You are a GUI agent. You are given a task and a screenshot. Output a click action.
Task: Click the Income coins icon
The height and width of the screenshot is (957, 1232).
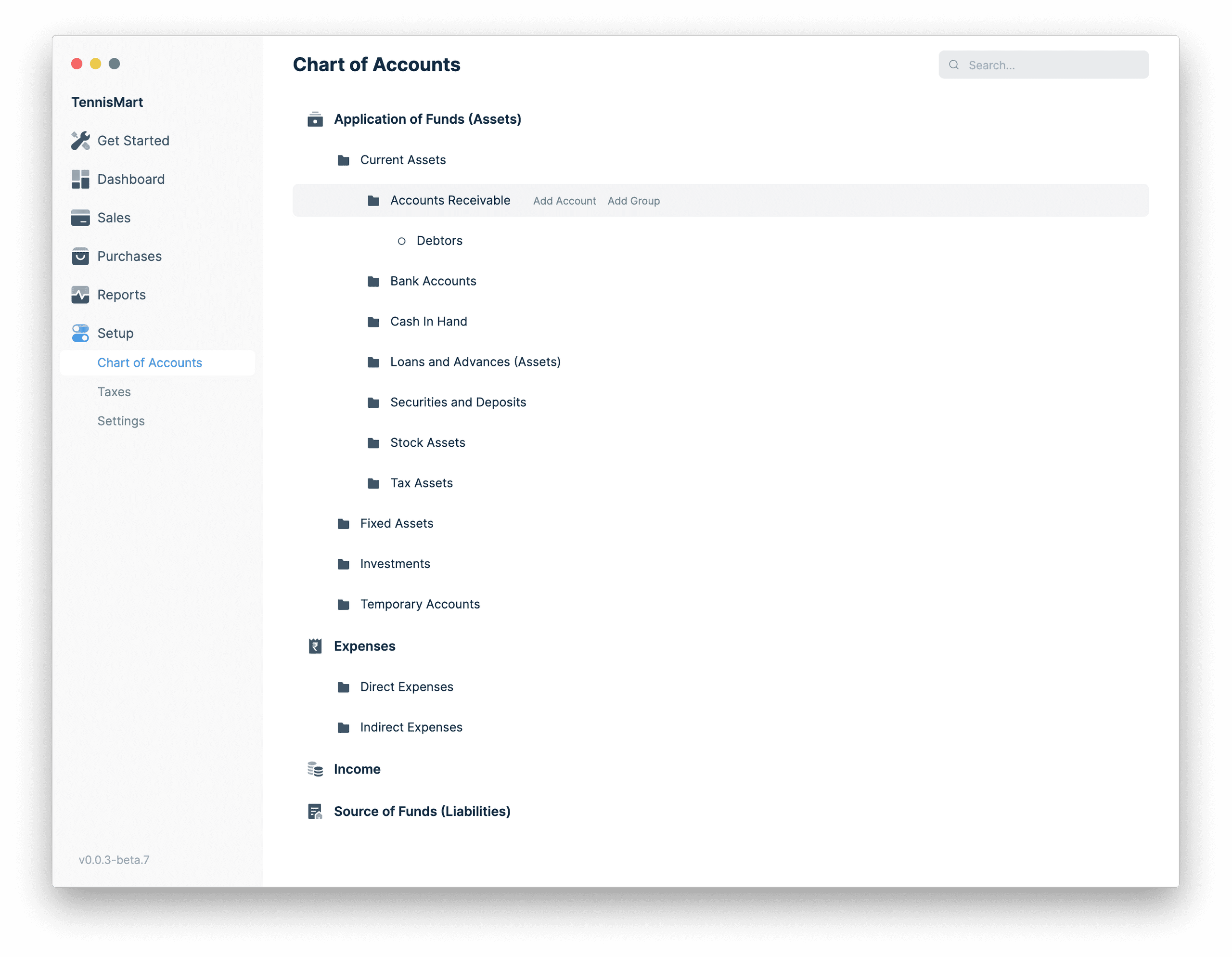(x=315, y=769)
